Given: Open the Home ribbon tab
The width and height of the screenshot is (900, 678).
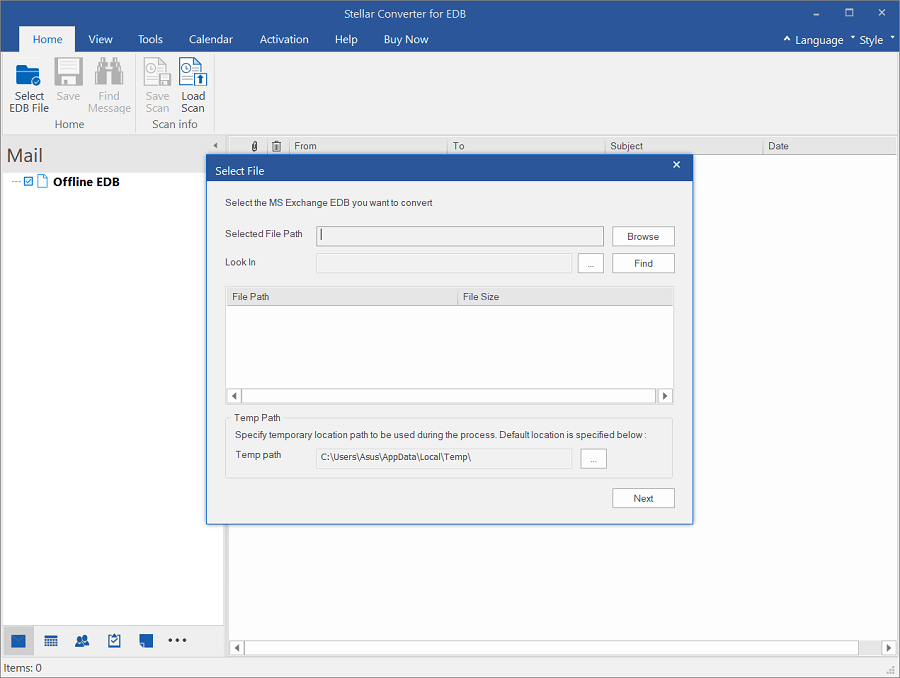Looking at the screenshot, I should (x=47, y=39).
